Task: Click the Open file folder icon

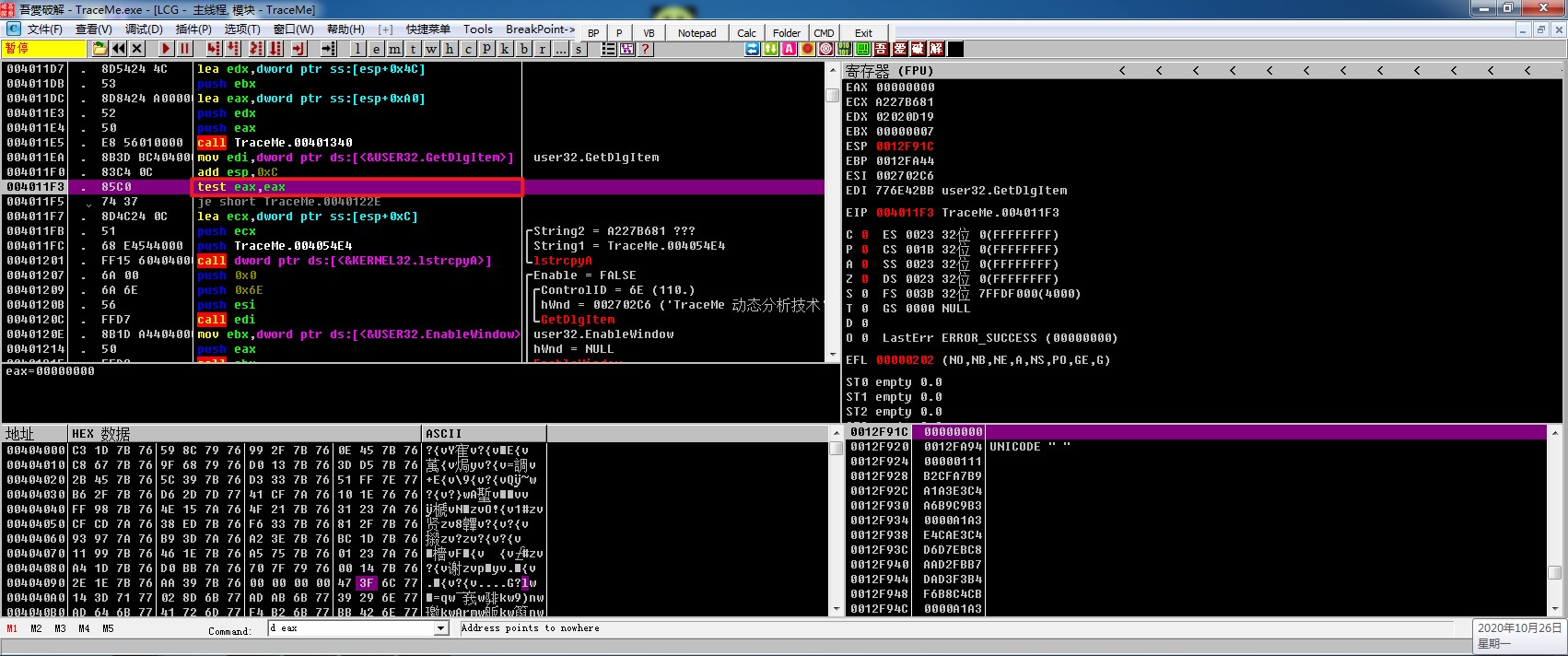Action: pyautogui.click(x=99, y=49)
